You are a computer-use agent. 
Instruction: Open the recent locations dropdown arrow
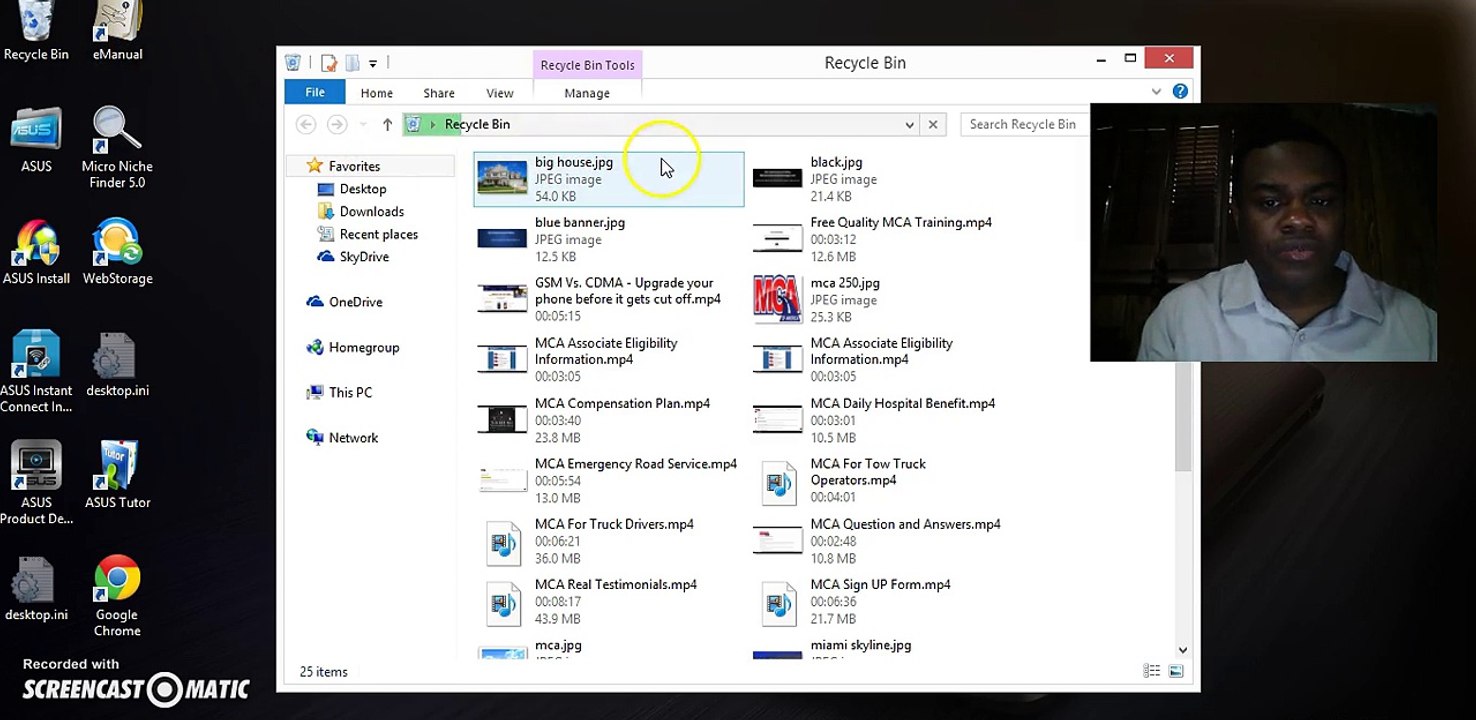pos(362,125)
